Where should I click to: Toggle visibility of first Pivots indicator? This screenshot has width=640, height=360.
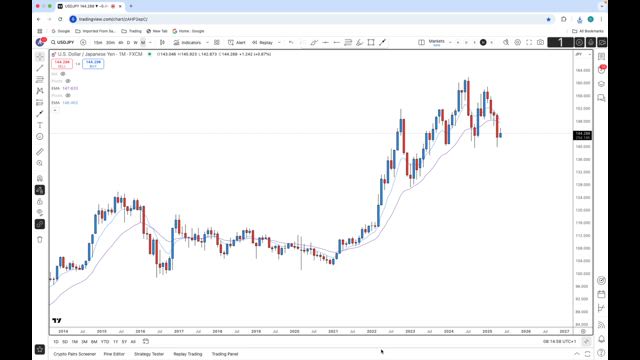point(68,81)
